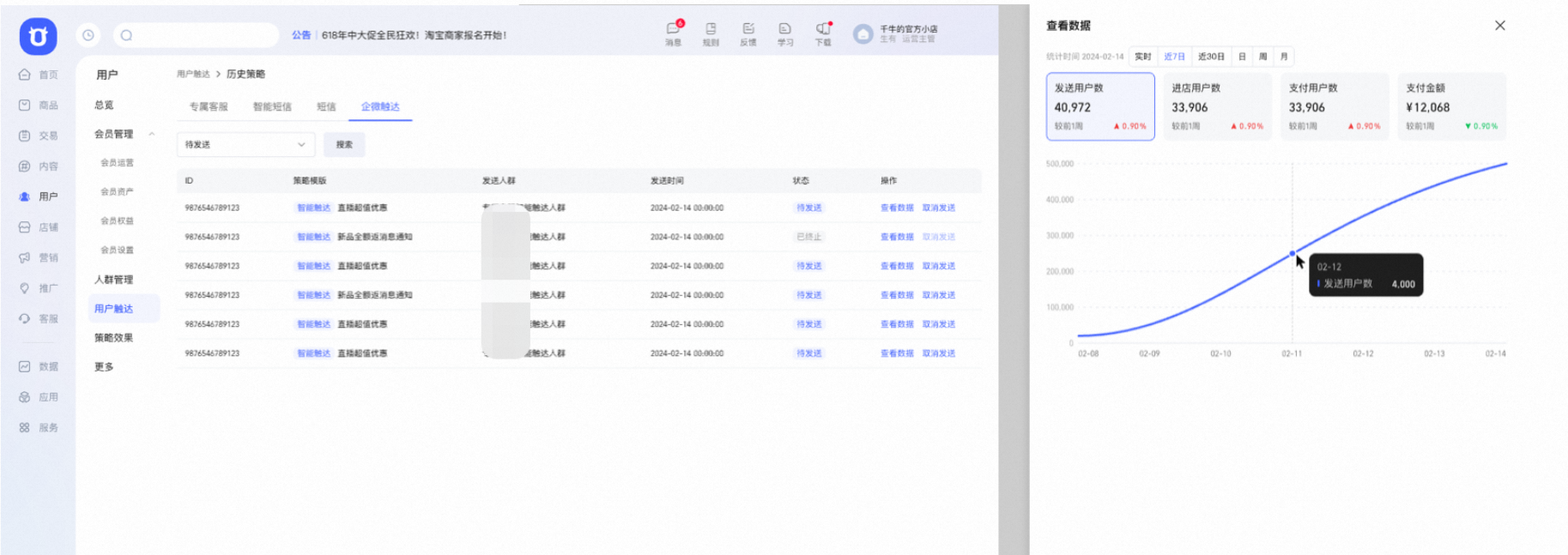Click 取消发送 in the first table row
Viewport: 1568px width, 555px height.
[x=939, y=208]
